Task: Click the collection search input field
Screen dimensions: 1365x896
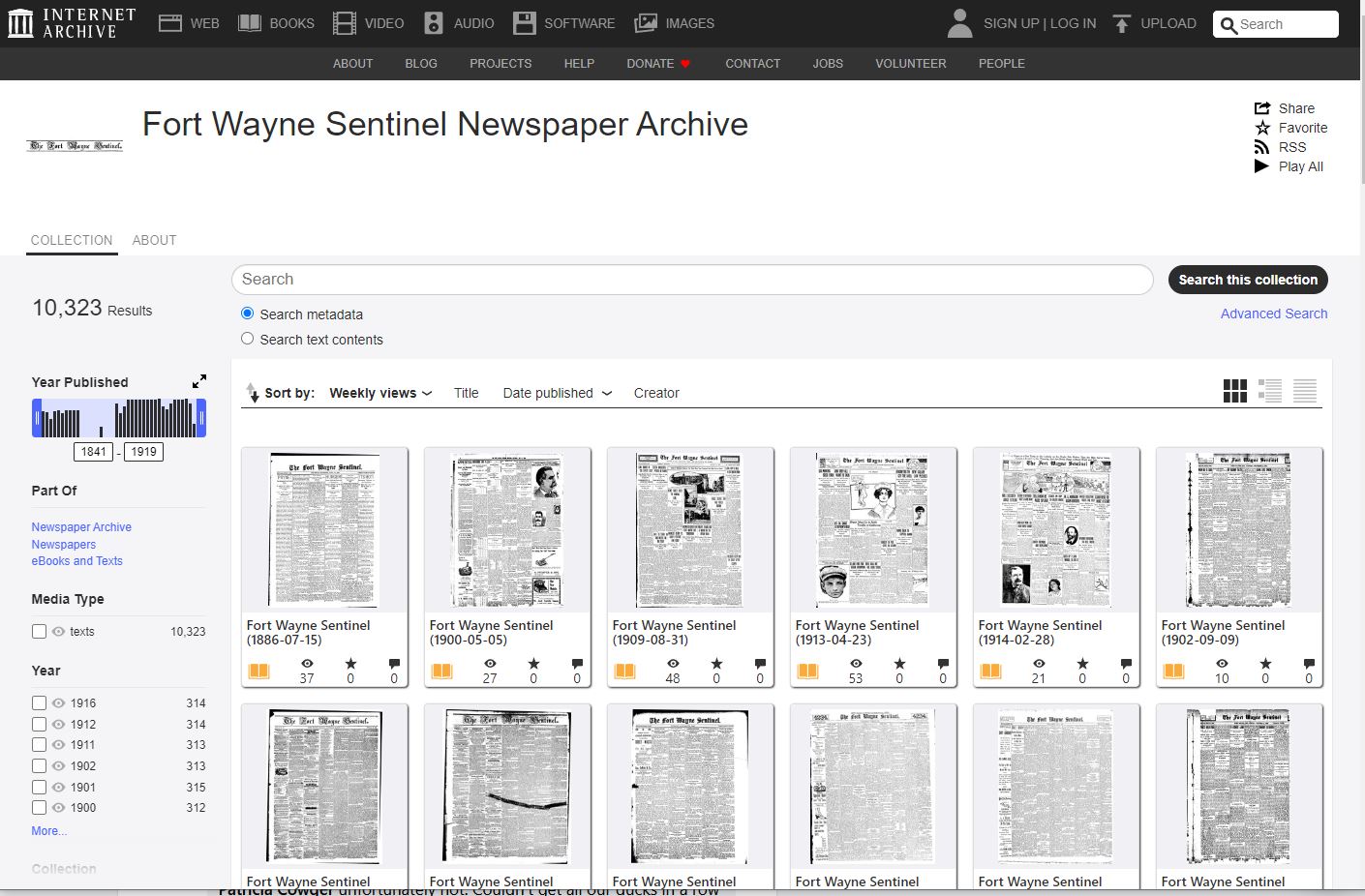Action: (x=692, y=280)
